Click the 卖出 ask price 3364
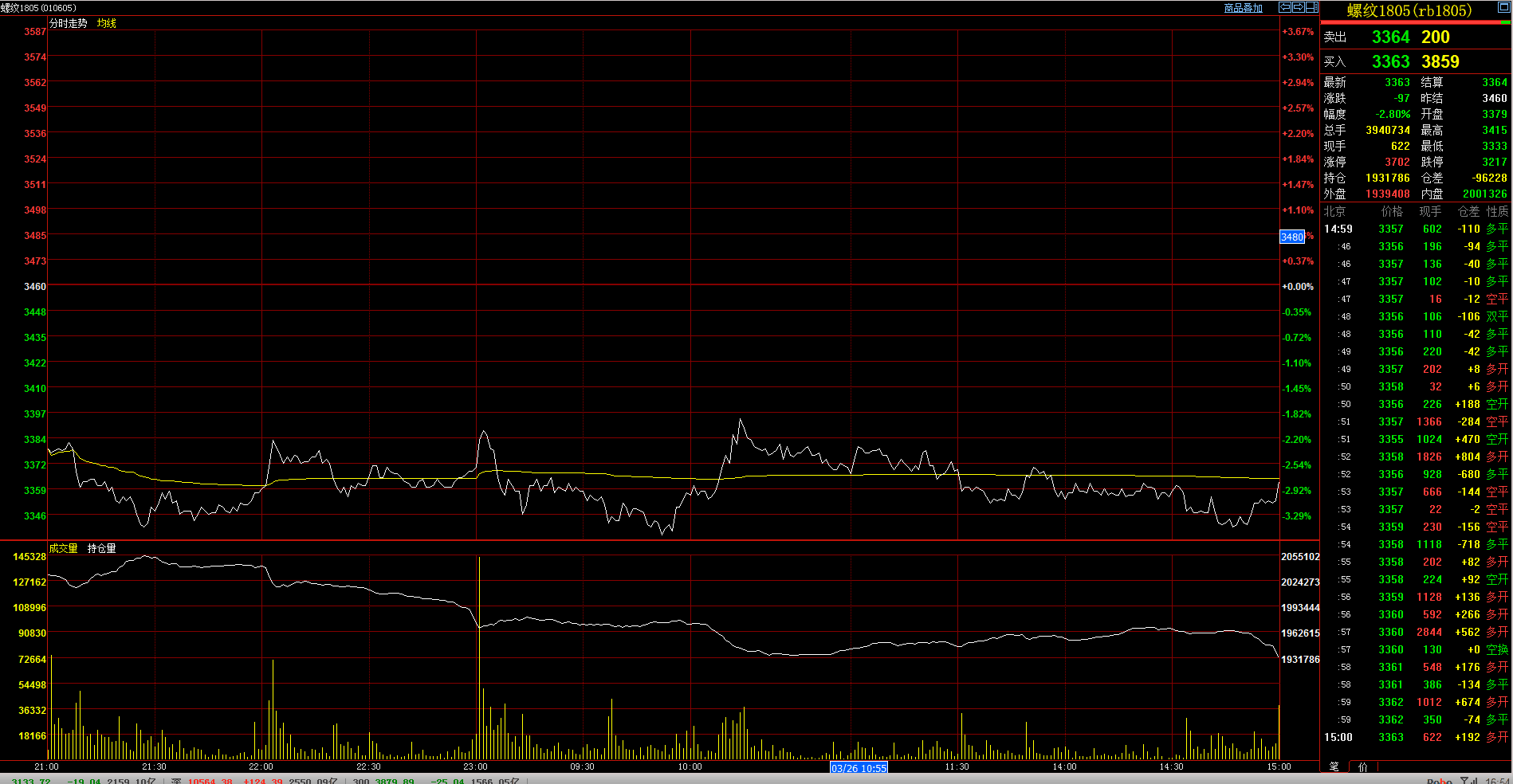The height and width of the screenshot is (784, 1513). click(1390, 37)
